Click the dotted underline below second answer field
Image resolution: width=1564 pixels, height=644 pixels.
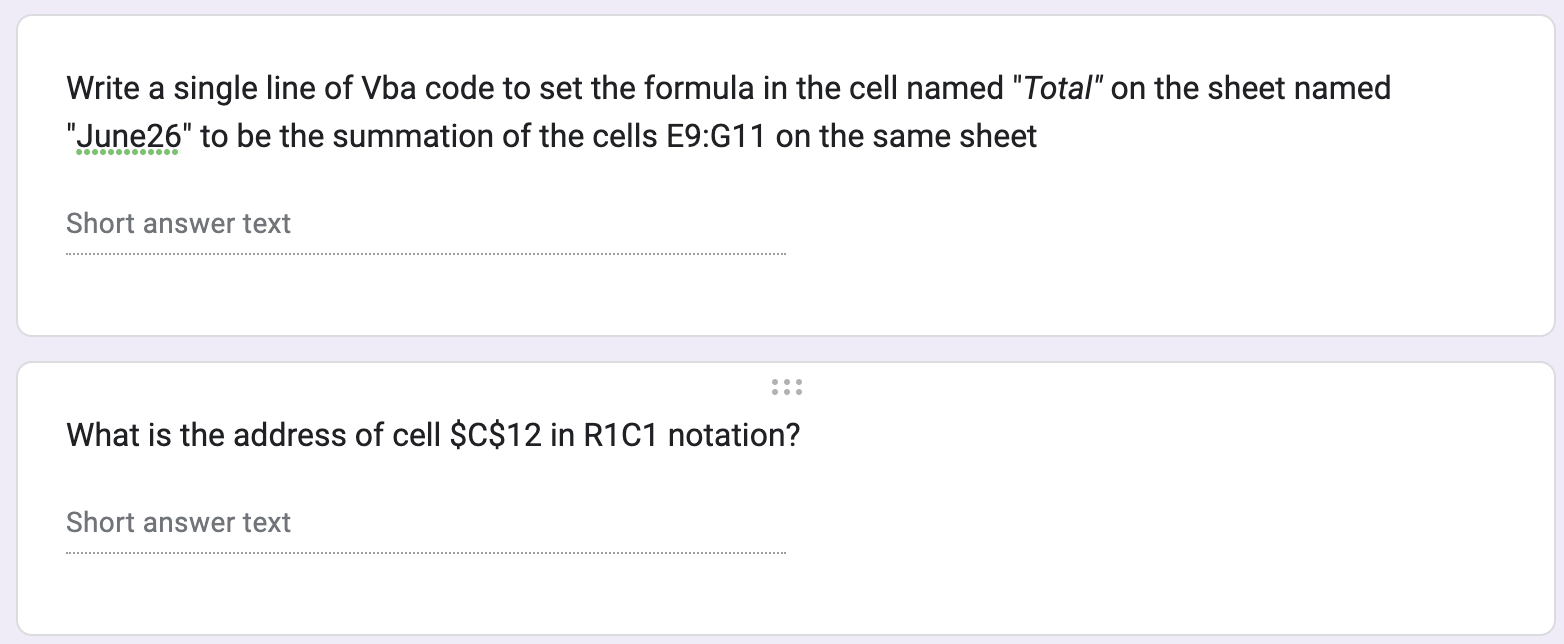[426, 553]
